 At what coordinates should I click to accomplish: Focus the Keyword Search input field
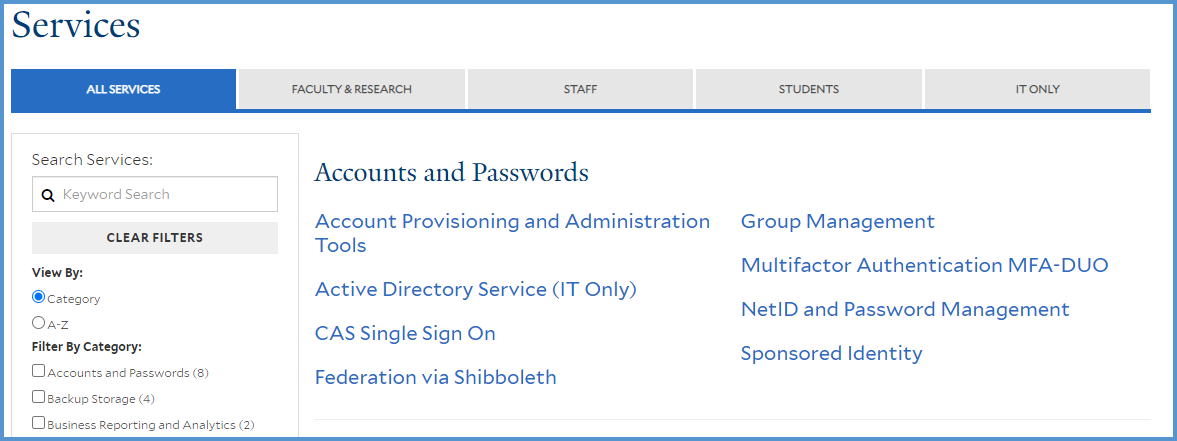coord(155,194)
